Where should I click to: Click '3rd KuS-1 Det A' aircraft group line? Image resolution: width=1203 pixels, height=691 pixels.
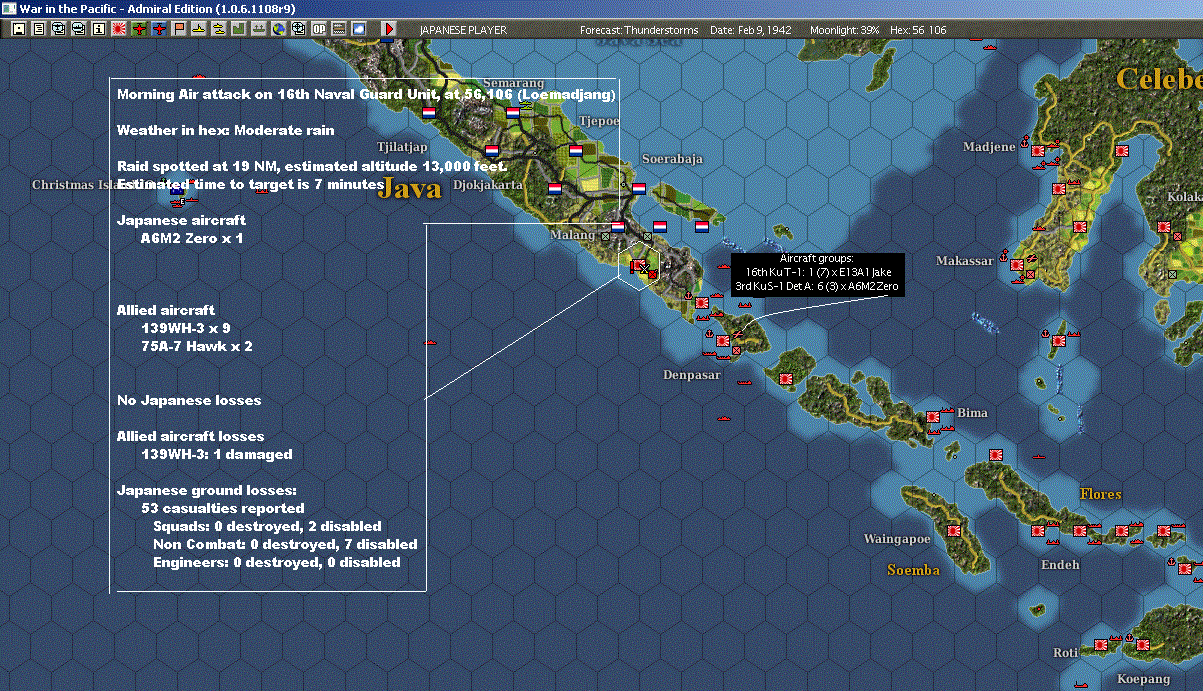tap(818, 286)
